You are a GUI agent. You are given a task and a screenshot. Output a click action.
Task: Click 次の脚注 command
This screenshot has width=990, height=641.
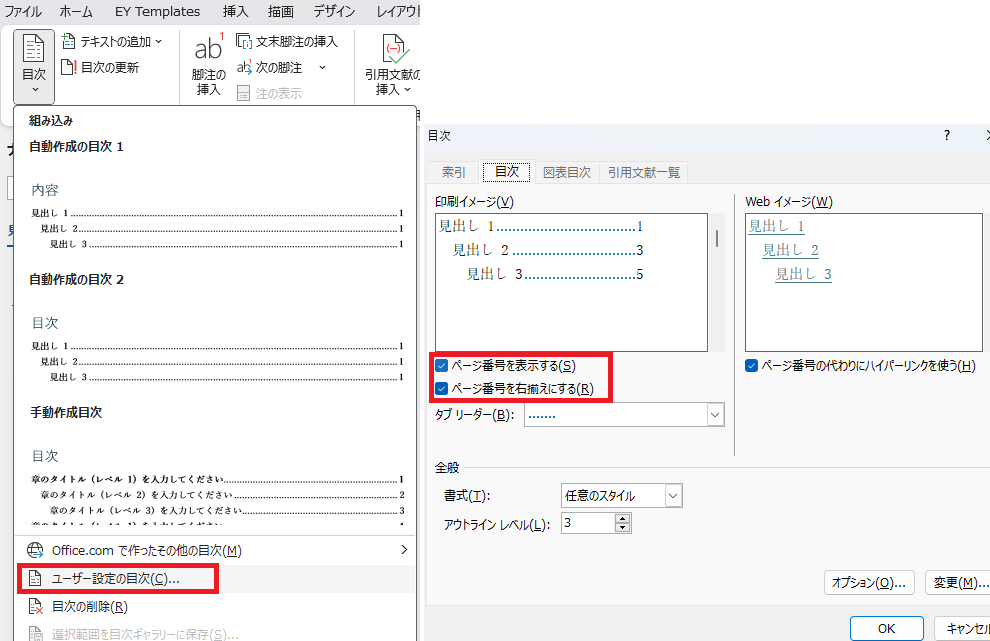click(270, 68)
